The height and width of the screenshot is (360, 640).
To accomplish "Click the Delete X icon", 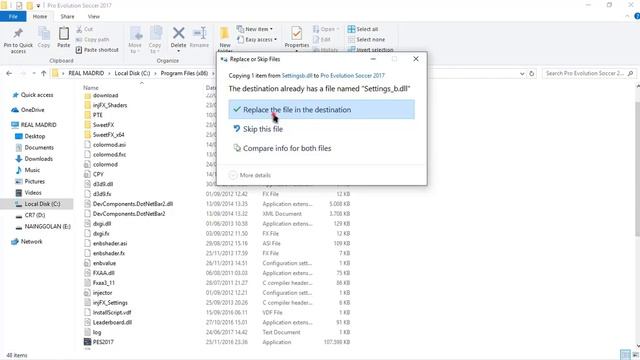I will click(x=178, y=33).
